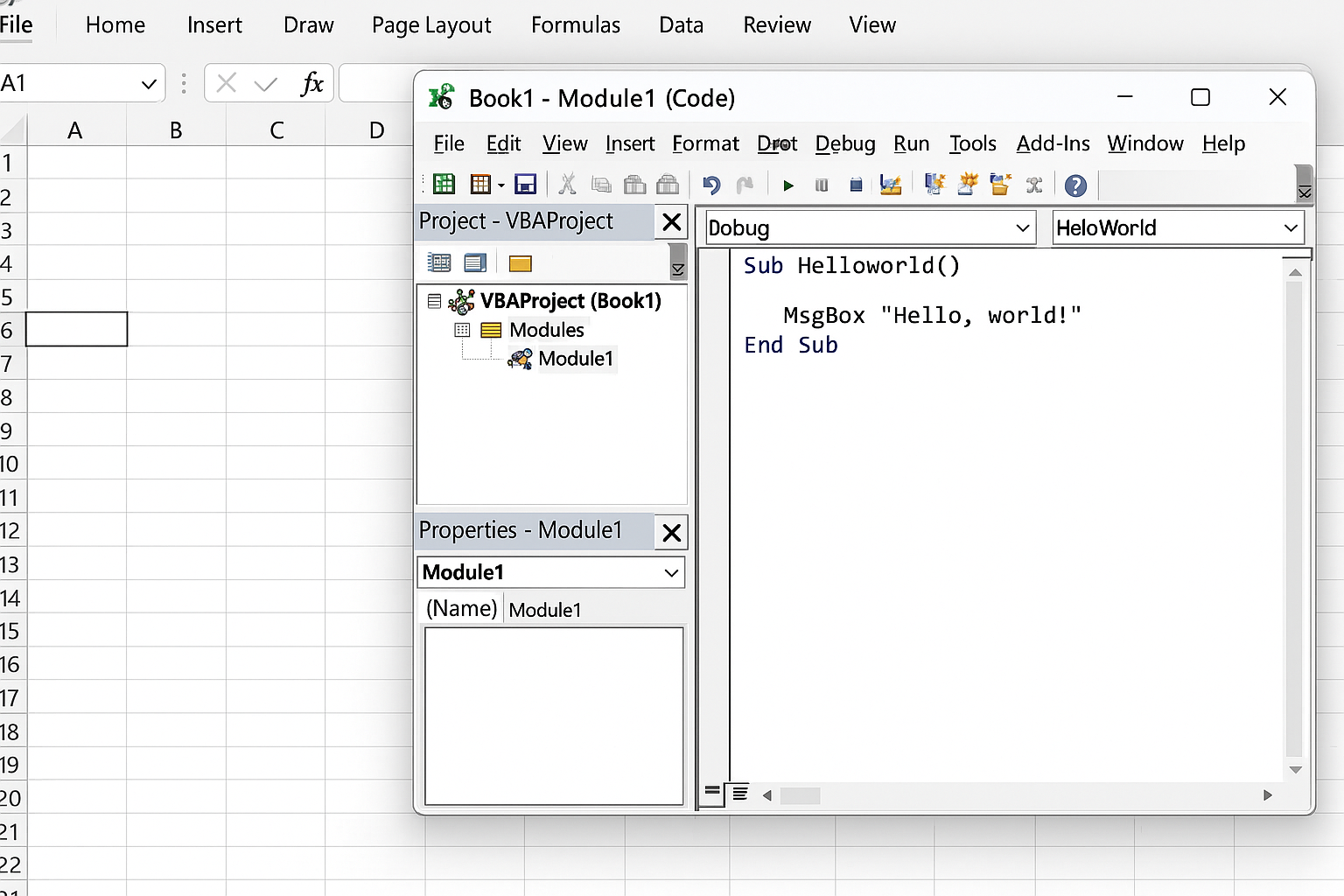Select Module1 in the project tree
Viewport: 1344px width, 896px height.
(x=576, y=359)
